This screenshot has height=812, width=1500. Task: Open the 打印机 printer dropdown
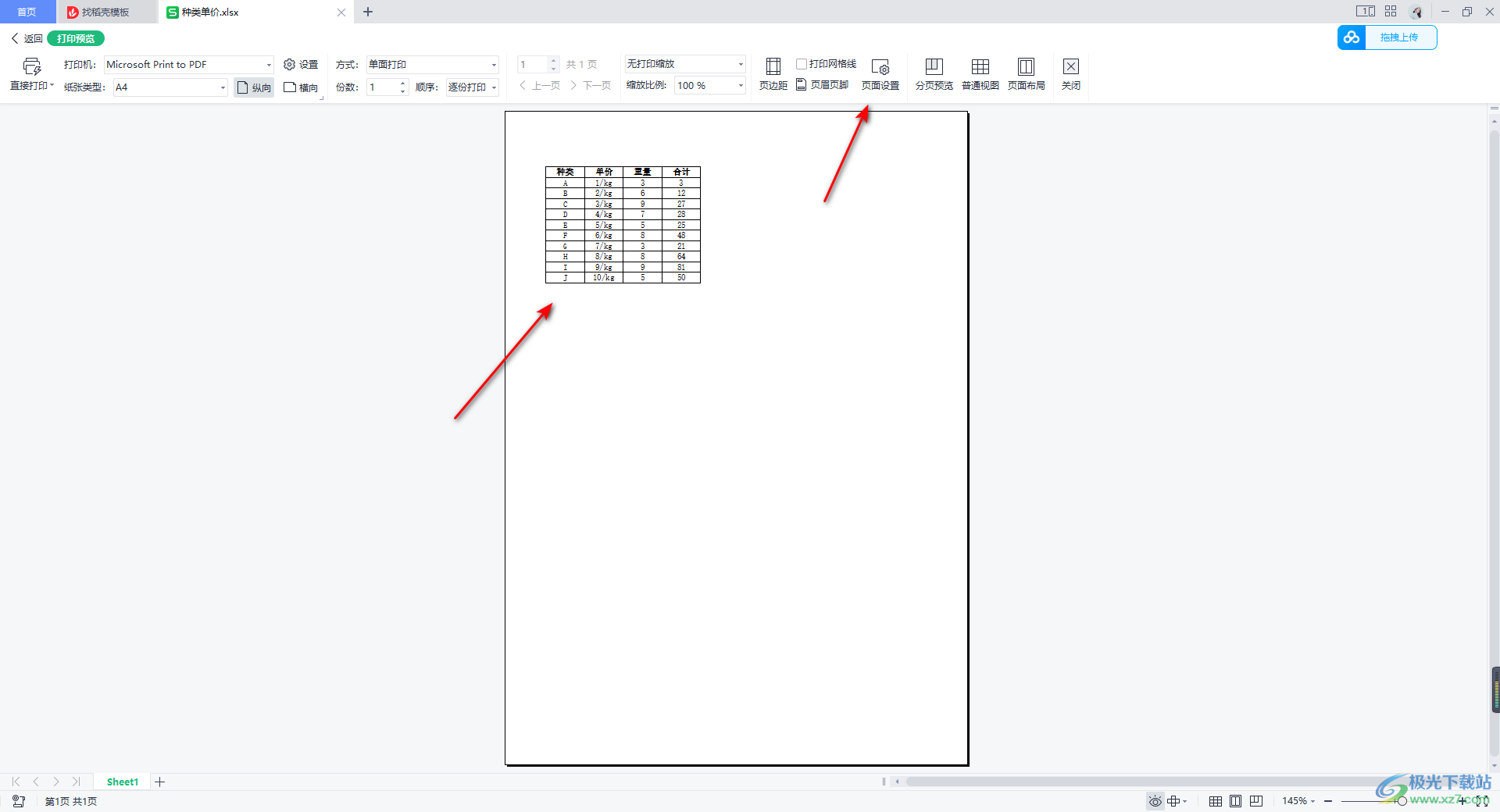tap(189, 65)
